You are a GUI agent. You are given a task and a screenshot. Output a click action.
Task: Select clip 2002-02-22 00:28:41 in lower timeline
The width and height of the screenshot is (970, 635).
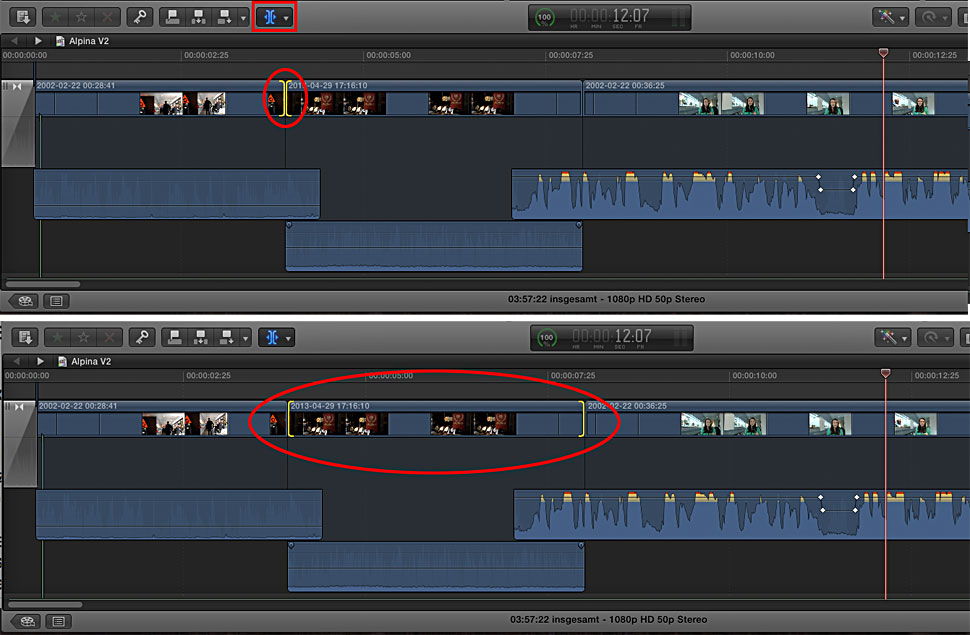click(162, 418)
